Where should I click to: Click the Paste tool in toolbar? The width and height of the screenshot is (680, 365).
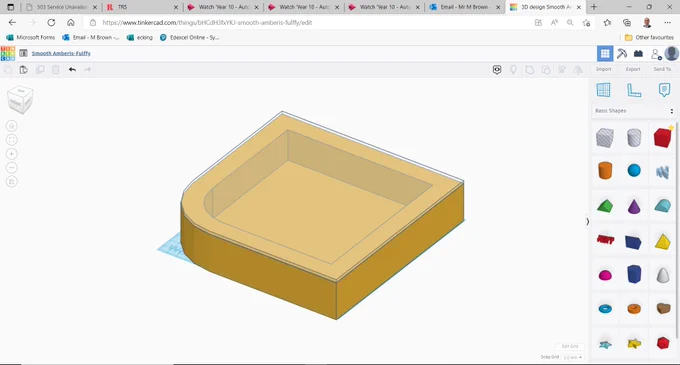[23, 69]
